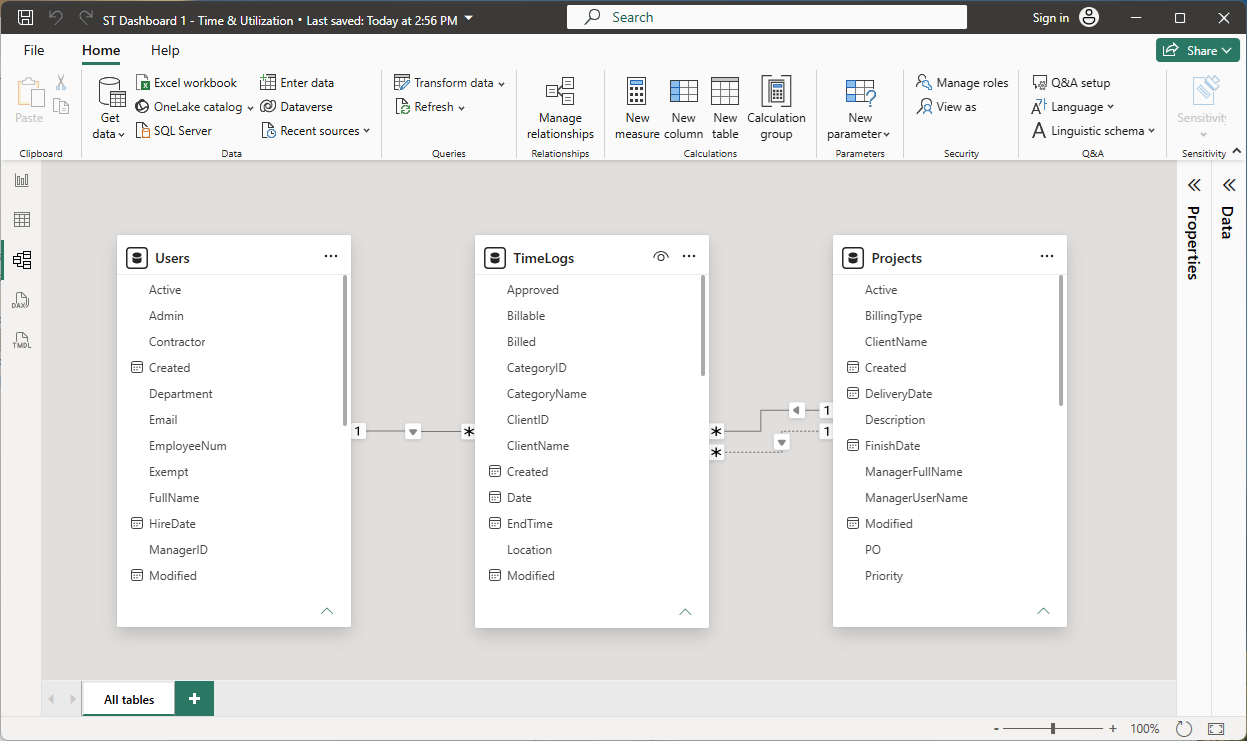Click Fit to screen icon
1247x741 pixels.
[1216, 729]
